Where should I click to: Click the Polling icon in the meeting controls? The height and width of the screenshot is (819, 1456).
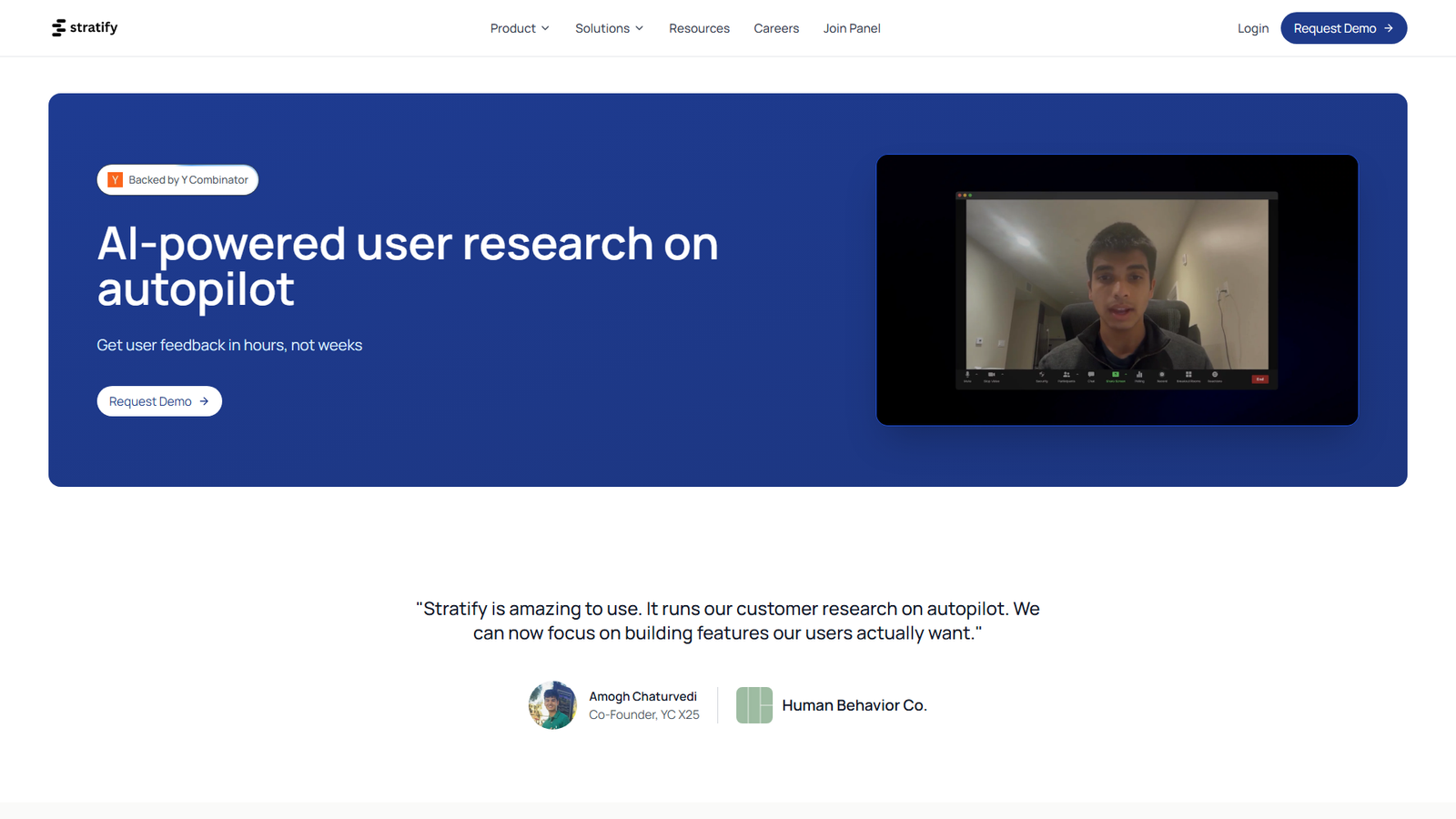click(x=1139, y=373)
